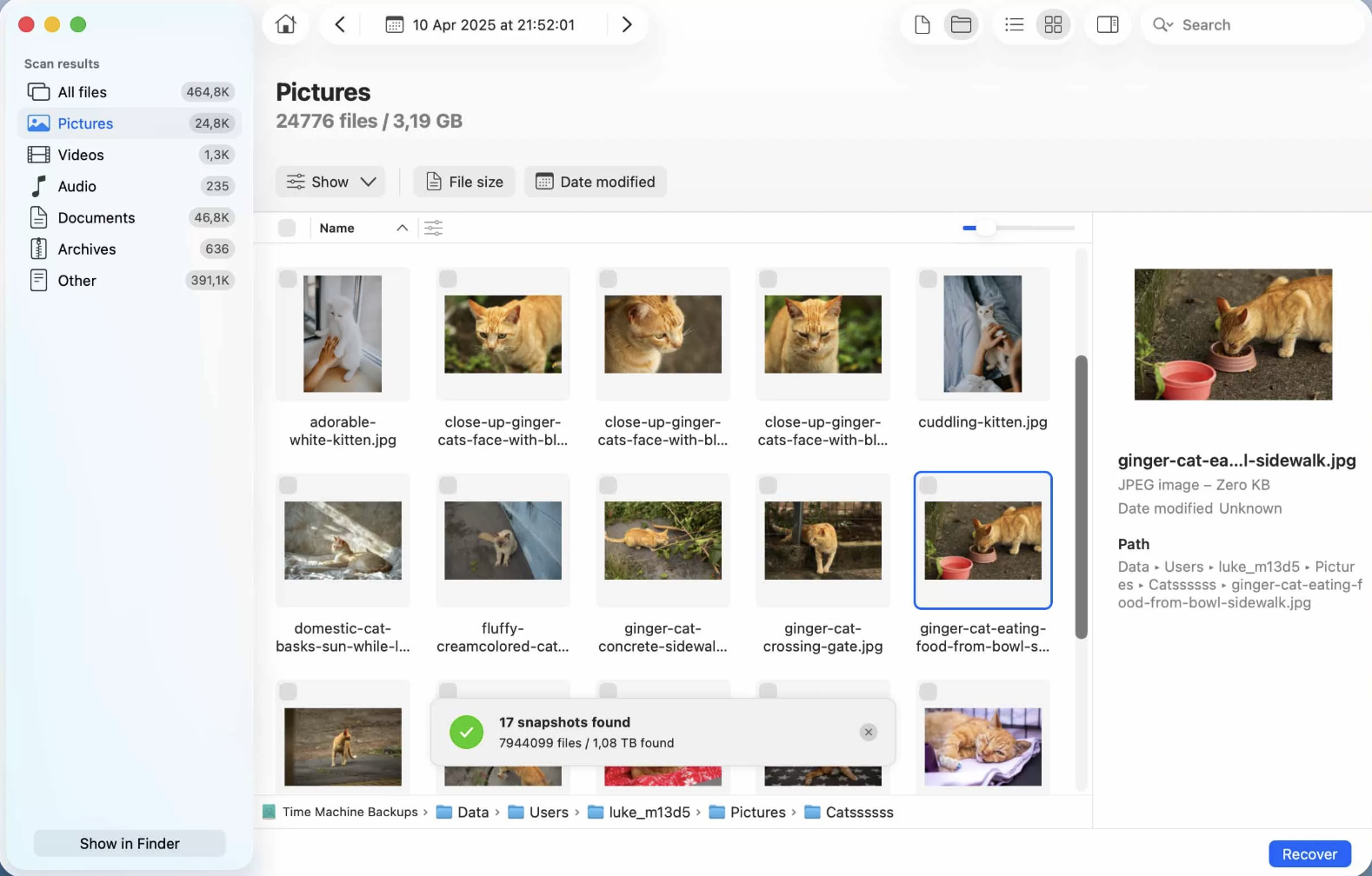Select the cuddling-kitten.jpg thumbnail
1372x876 pixels.
click(982, 334)
